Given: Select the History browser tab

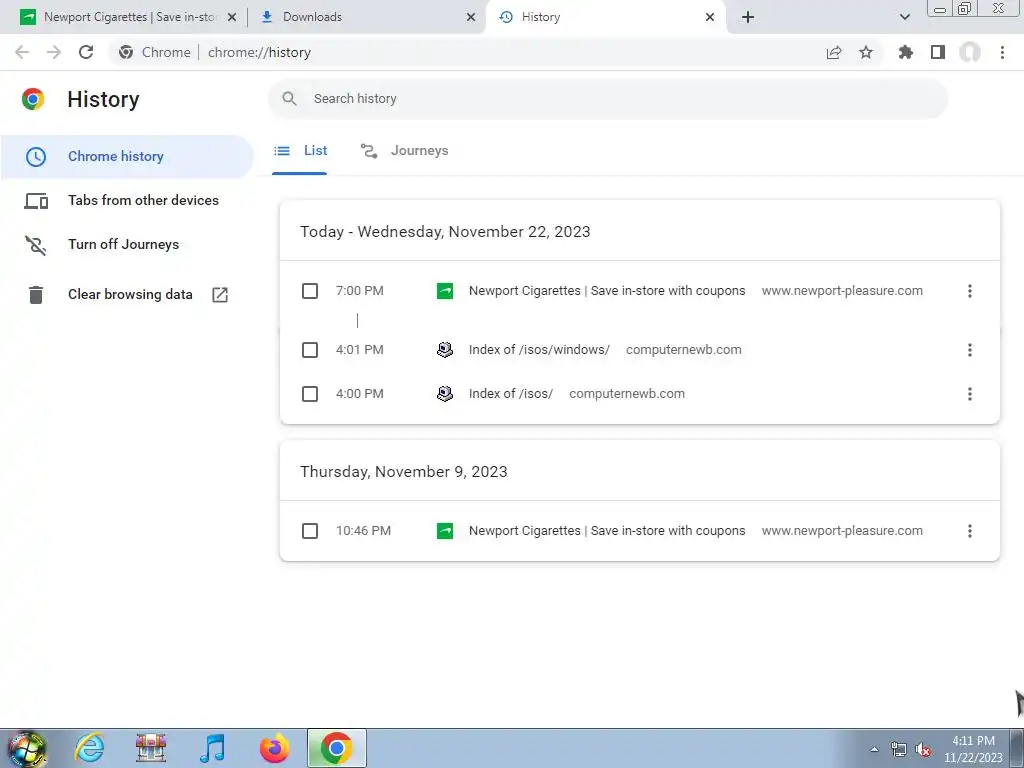Looking at the screenshot, I should [605, 17].
